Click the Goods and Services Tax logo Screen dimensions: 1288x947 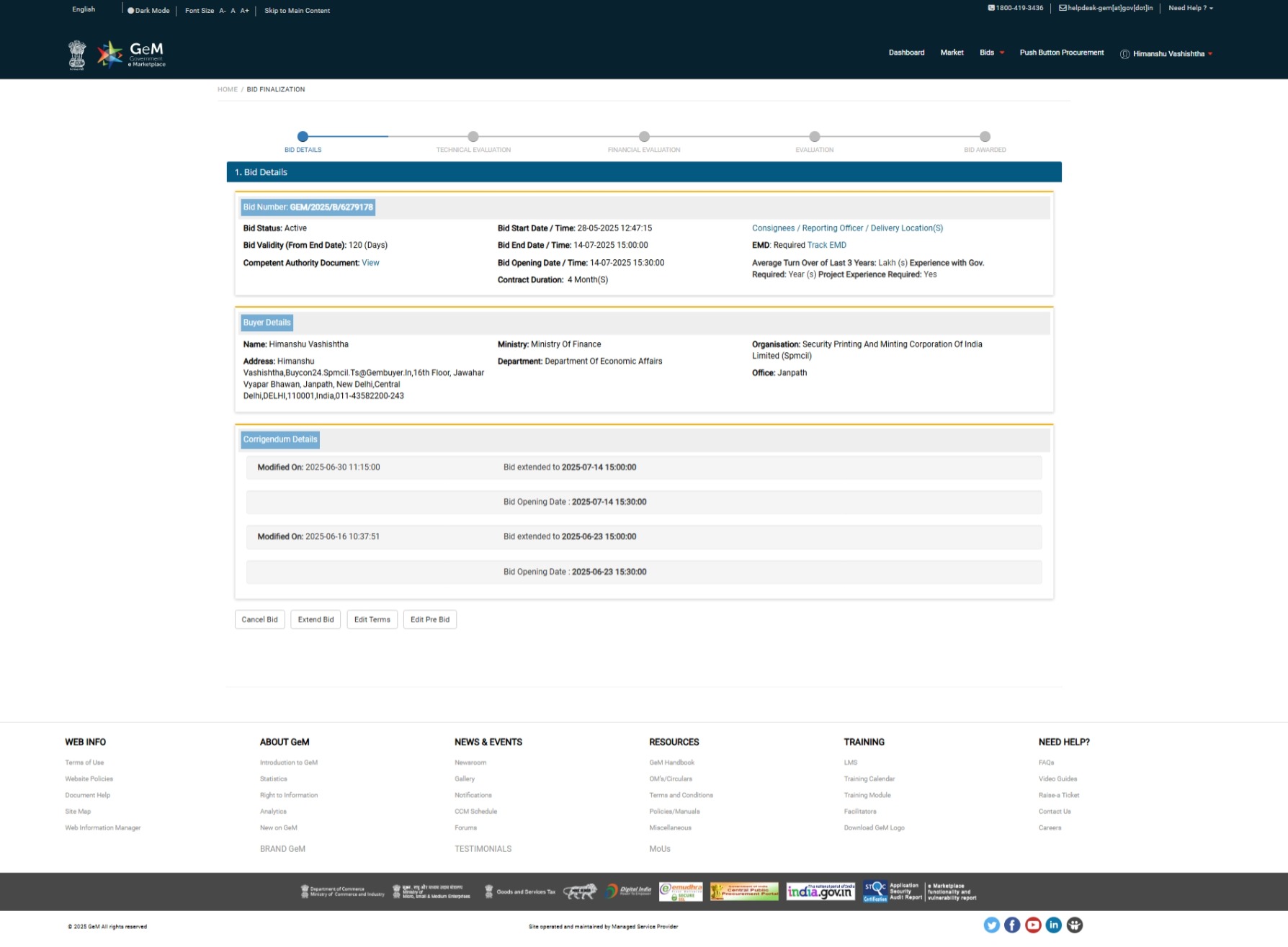(519, 892)
